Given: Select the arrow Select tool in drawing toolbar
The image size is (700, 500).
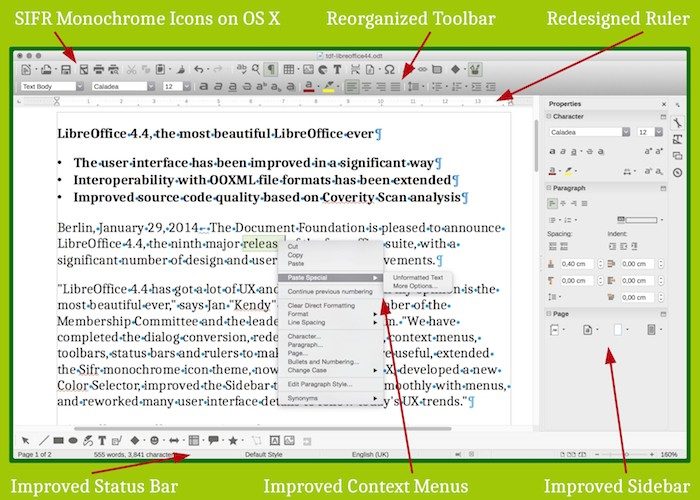Looking at the screenshot, I should click(26, 441).
